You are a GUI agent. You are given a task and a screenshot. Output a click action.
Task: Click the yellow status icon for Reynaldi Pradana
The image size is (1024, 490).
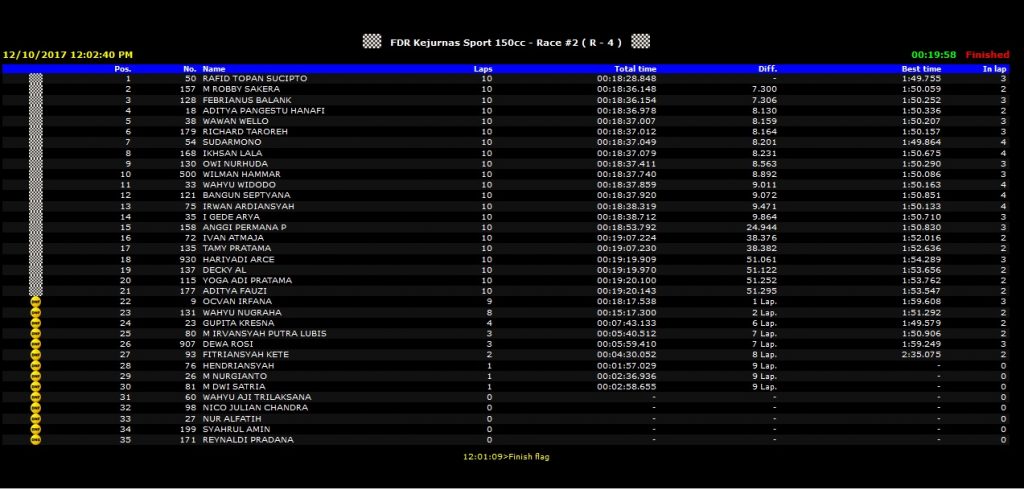tap(36, 440)
